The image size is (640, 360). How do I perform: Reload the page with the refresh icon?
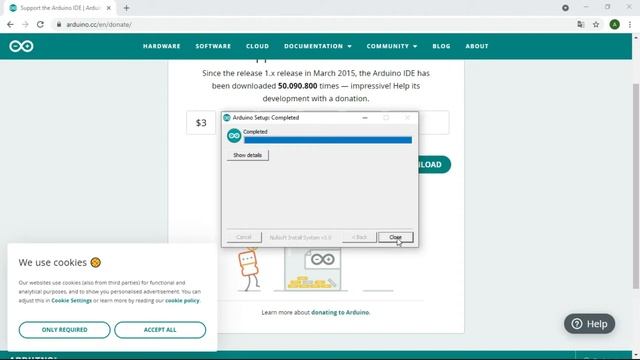tap(40, 24)
